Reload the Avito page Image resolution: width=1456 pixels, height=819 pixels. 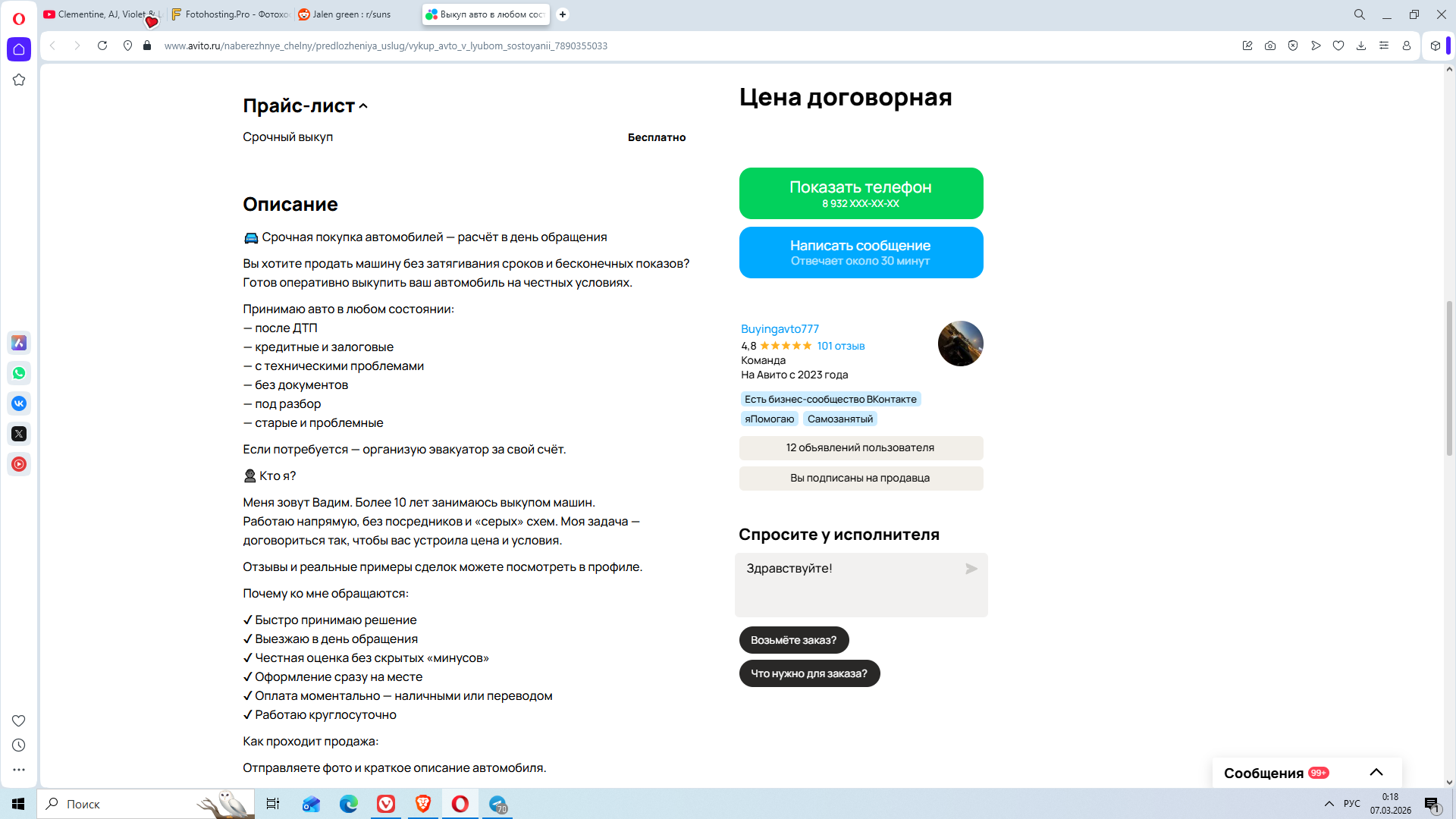(102, 45)
